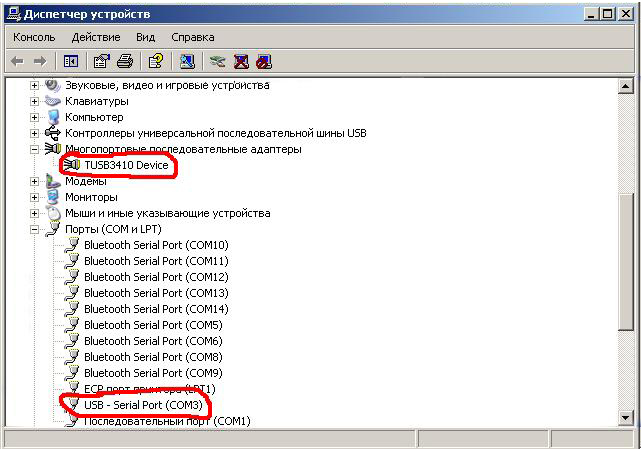Select TUSB3410 Device
Viewport: 641px width, 449px height.
(126, 165)
